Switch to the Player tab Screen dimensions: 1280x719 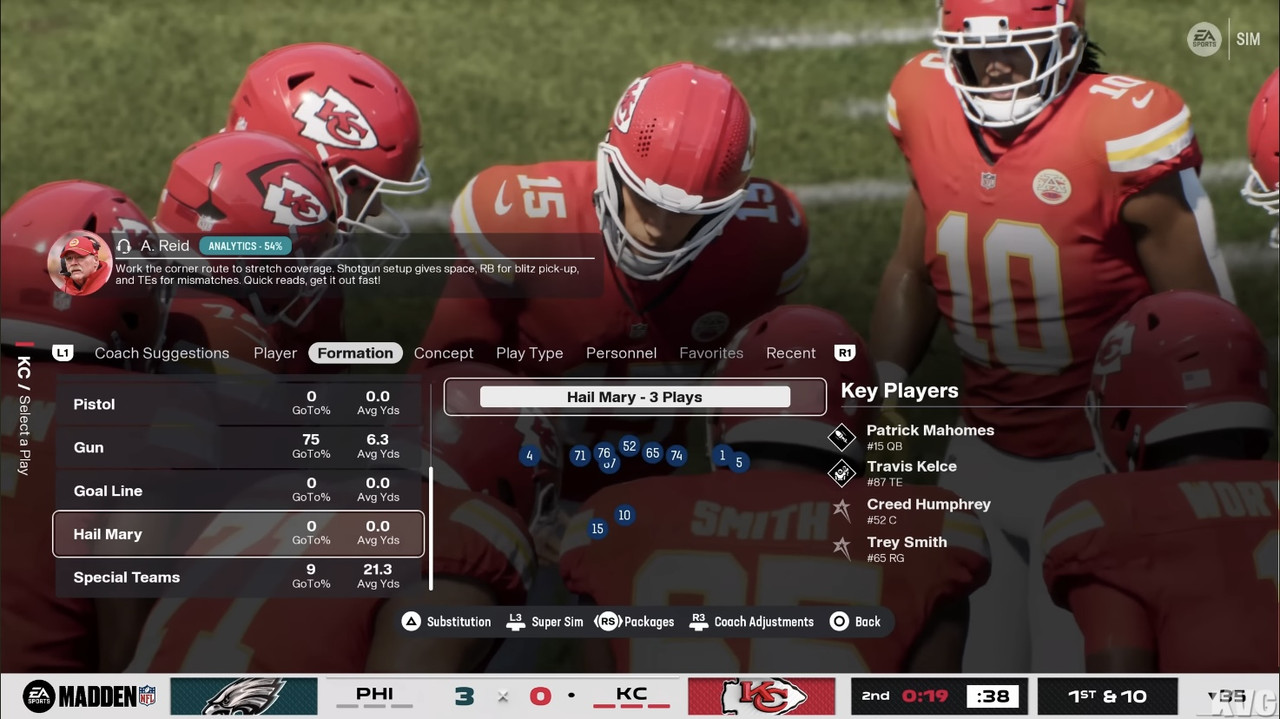tap(275, 353)
